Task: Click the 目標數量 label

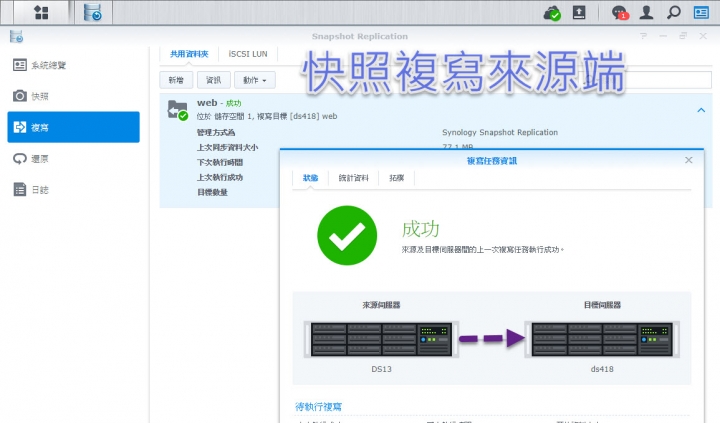Action: [212, 192]
